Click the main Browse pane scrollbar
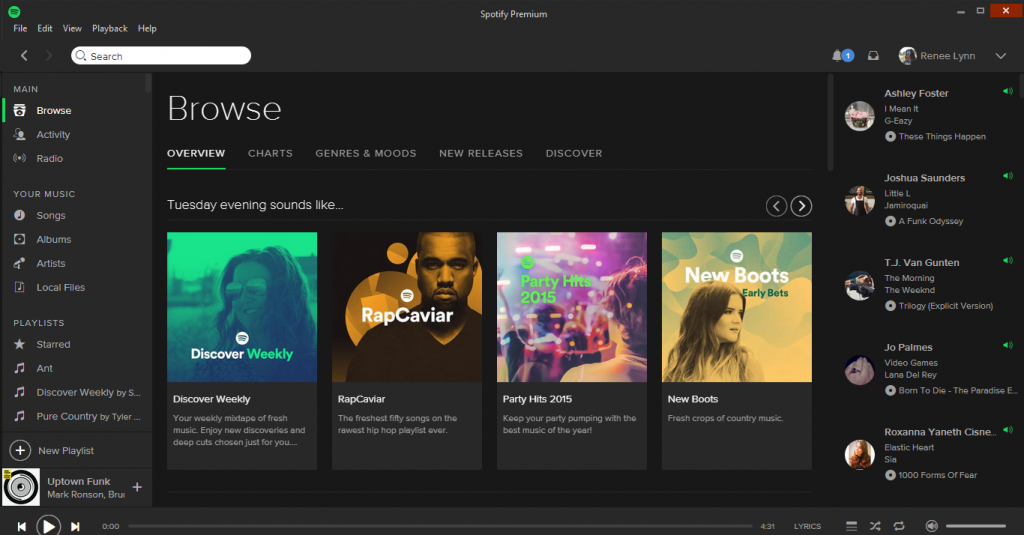Image resolution: width=1024 pixels, height=535 pixels. click(831, 122)
